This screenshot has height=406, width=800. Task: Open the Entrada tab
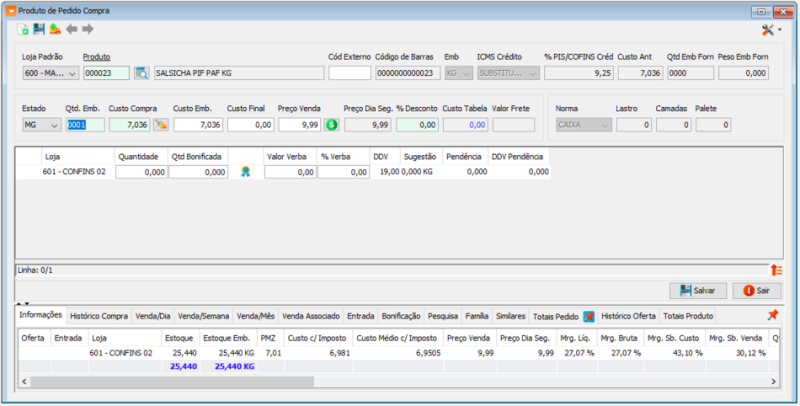[361, 316]
